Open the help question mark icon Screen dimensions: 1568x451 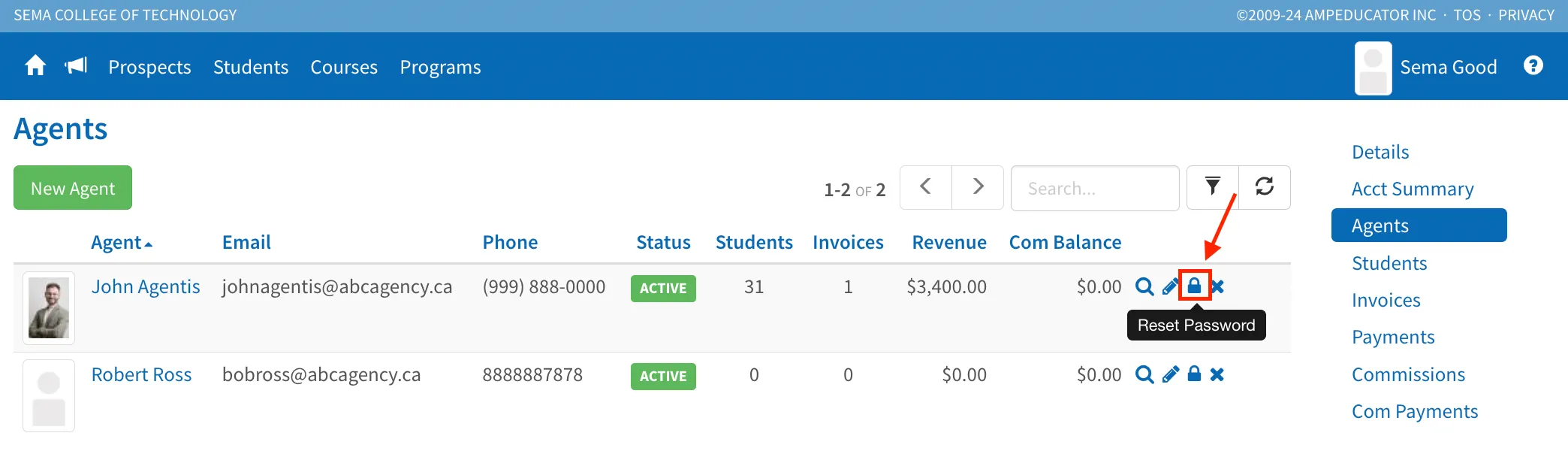tap(1533, 66)
